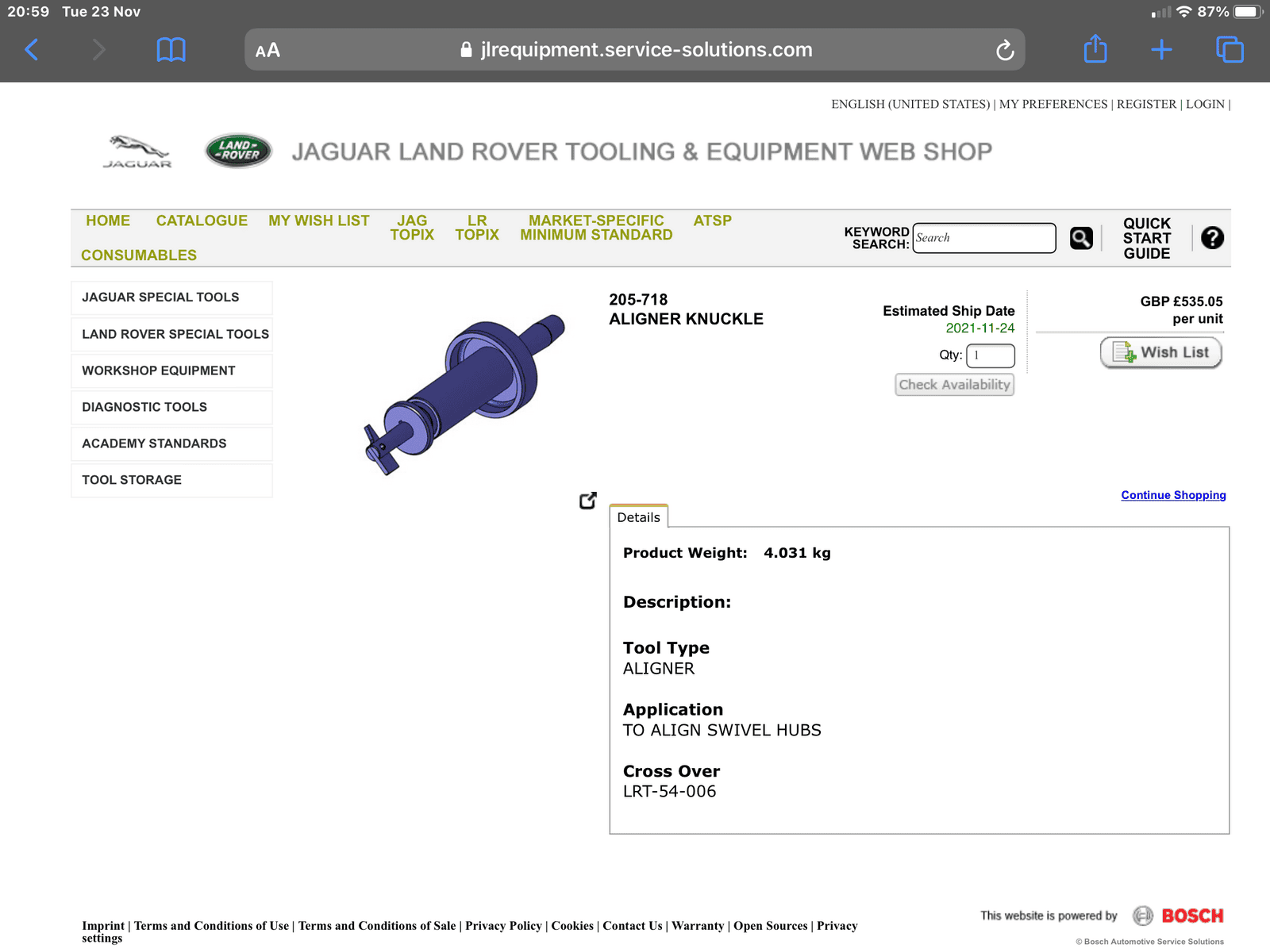Click the LOGIN link
Screen dimensions: 1270x952
tap(1205, 104)
